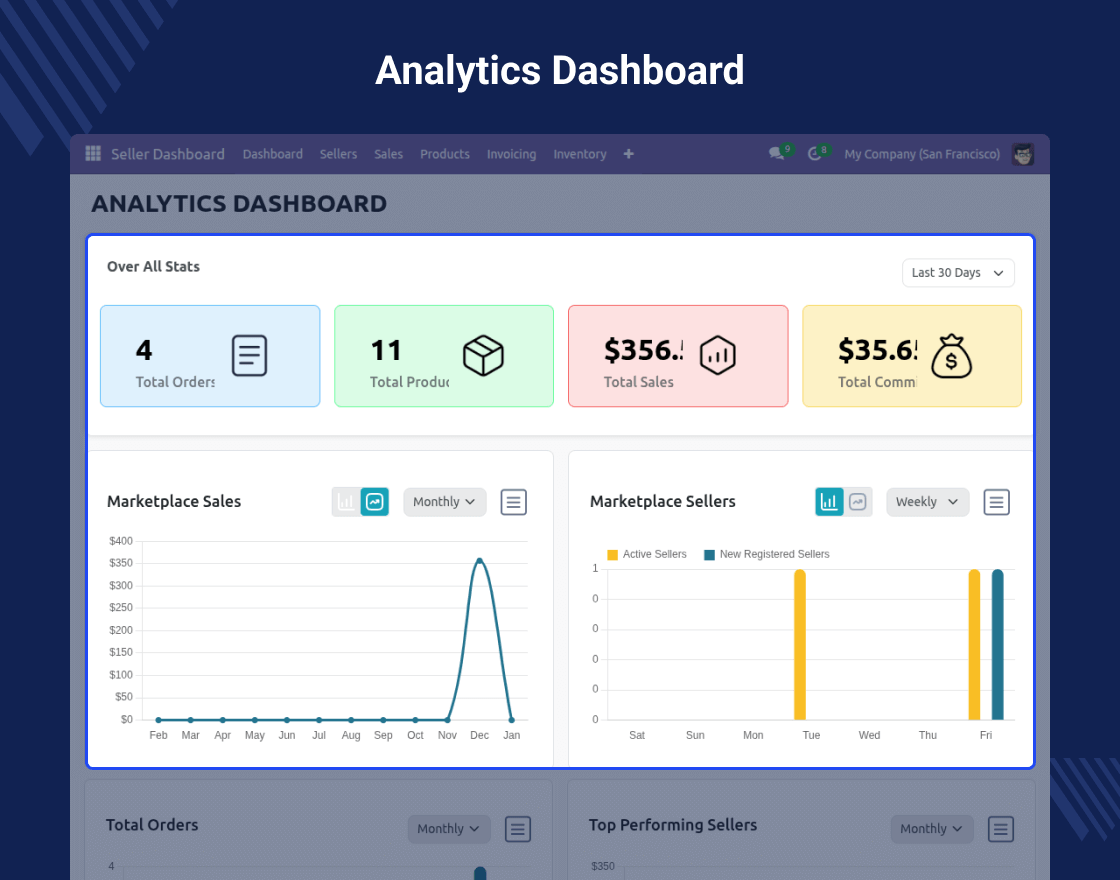Click the 'Over All Stats' heading
This screenshot has height=880, width=1120.
(153, 266)
